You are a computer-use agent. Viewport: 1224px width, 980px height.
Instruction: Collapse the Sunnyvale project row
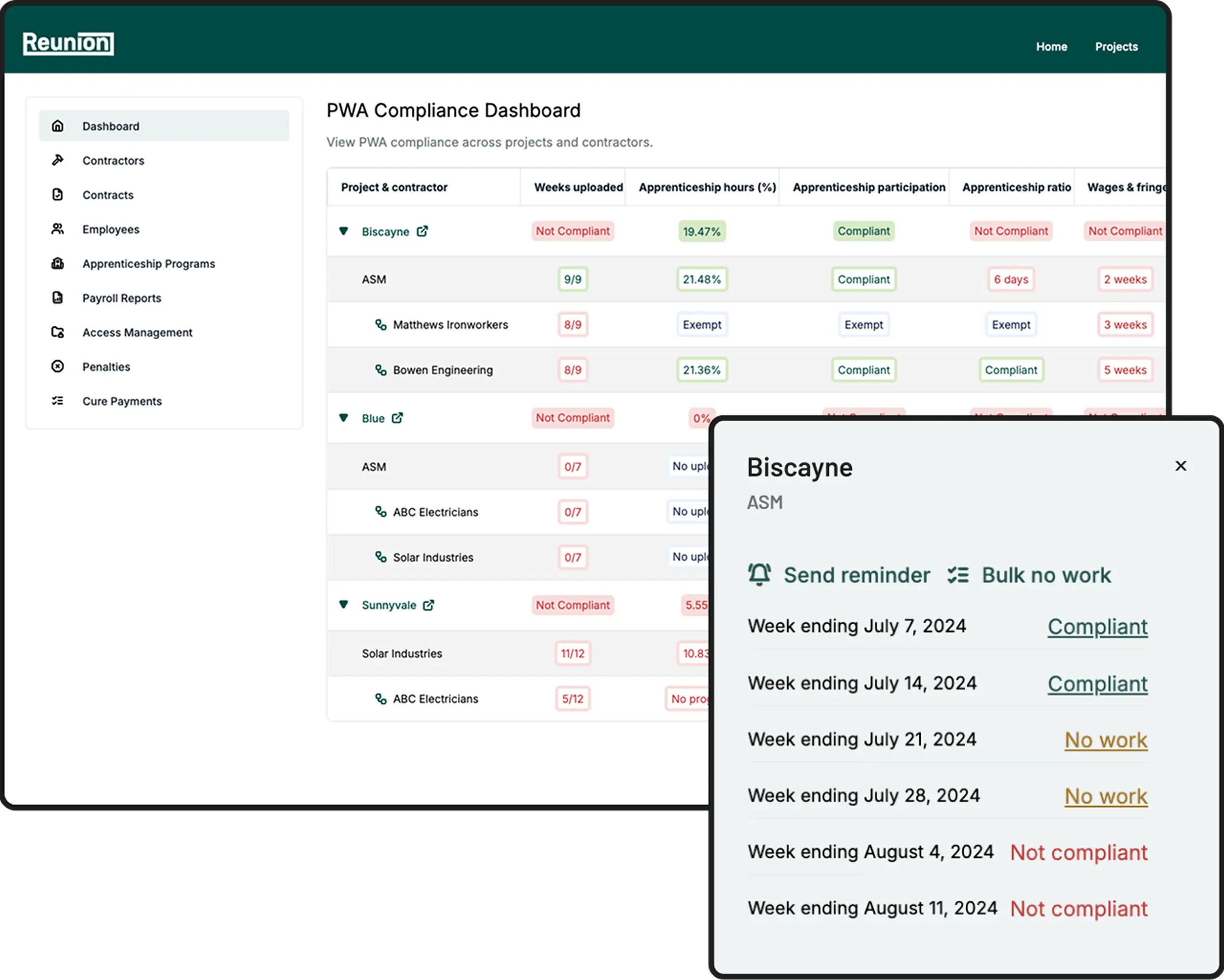pyautogui.click(x=343, y=605)
